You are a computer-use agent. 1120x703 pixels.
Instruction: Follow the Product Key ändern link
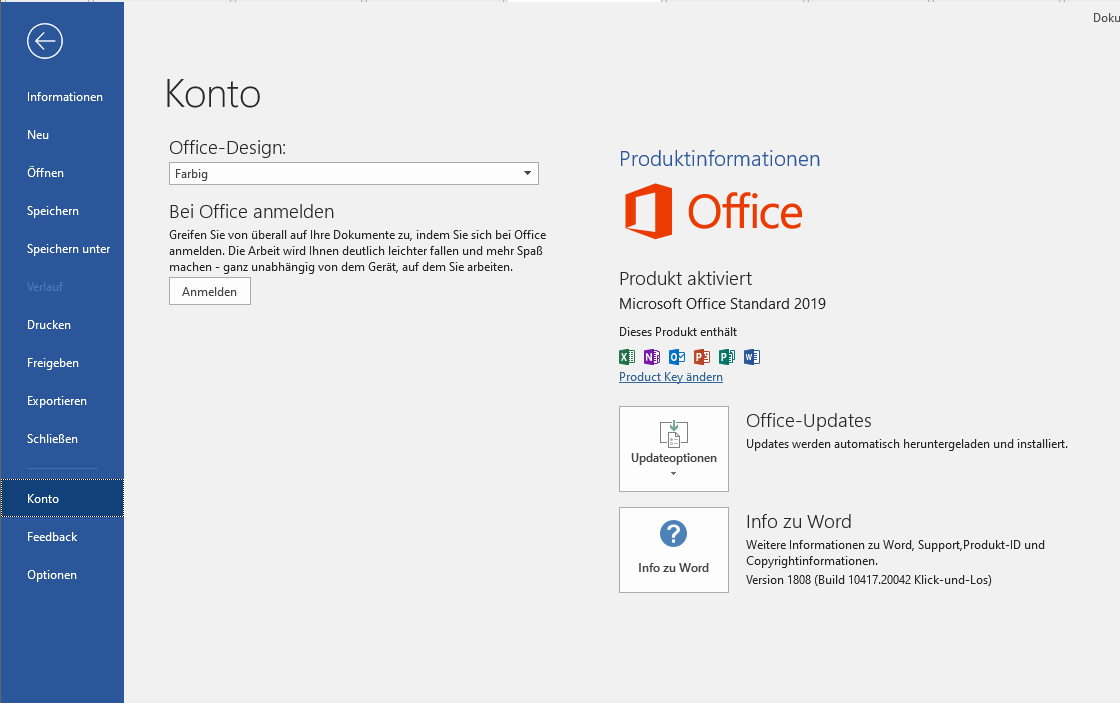(x=670, y=377)
